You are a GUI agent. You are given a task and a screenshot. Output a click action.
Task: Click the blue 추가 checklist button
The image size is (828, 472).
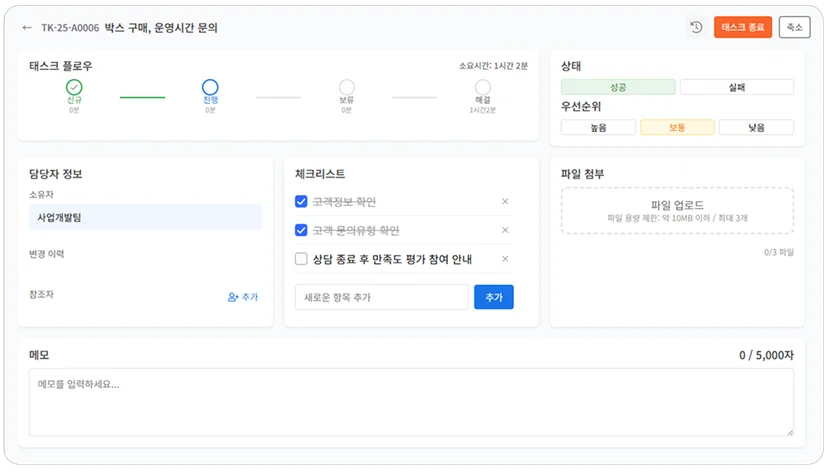494,297
